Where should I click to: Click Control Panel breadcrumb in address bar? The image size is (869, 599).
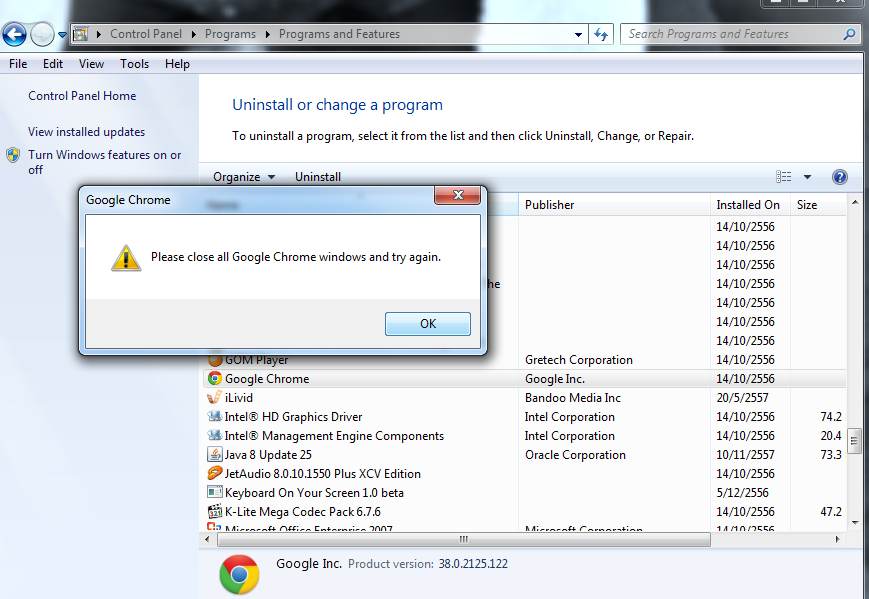point(146,34)
